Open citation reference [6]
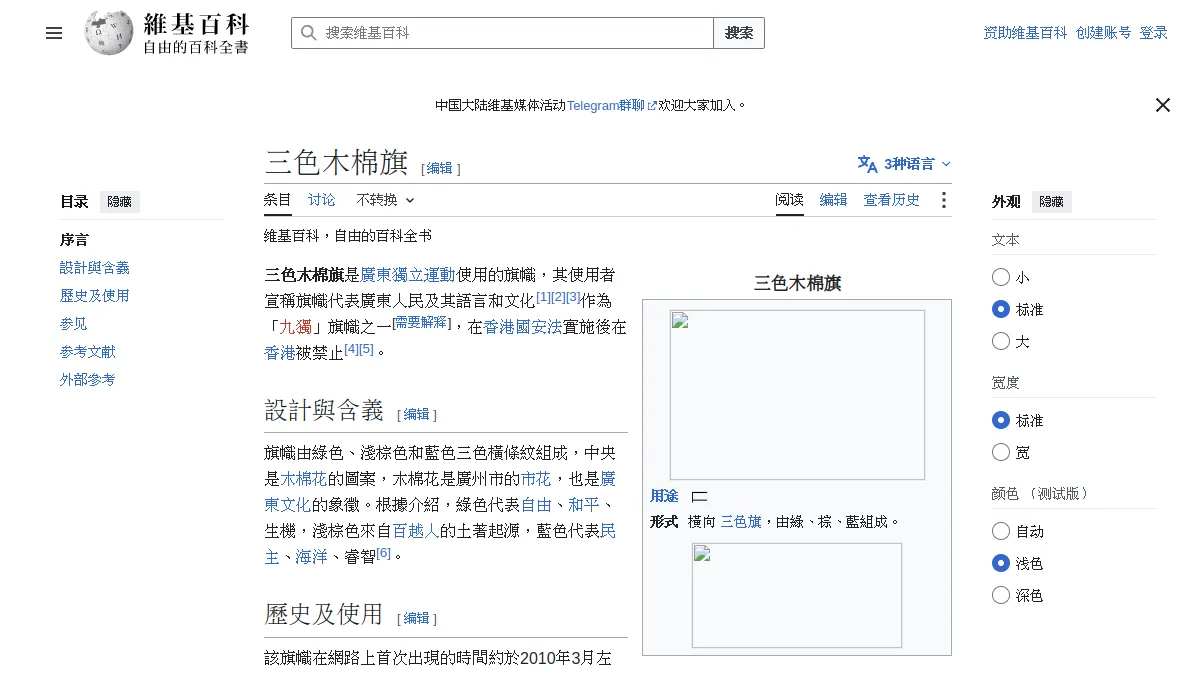This screenshot has width=1200, height=675. tap(384, 552)
